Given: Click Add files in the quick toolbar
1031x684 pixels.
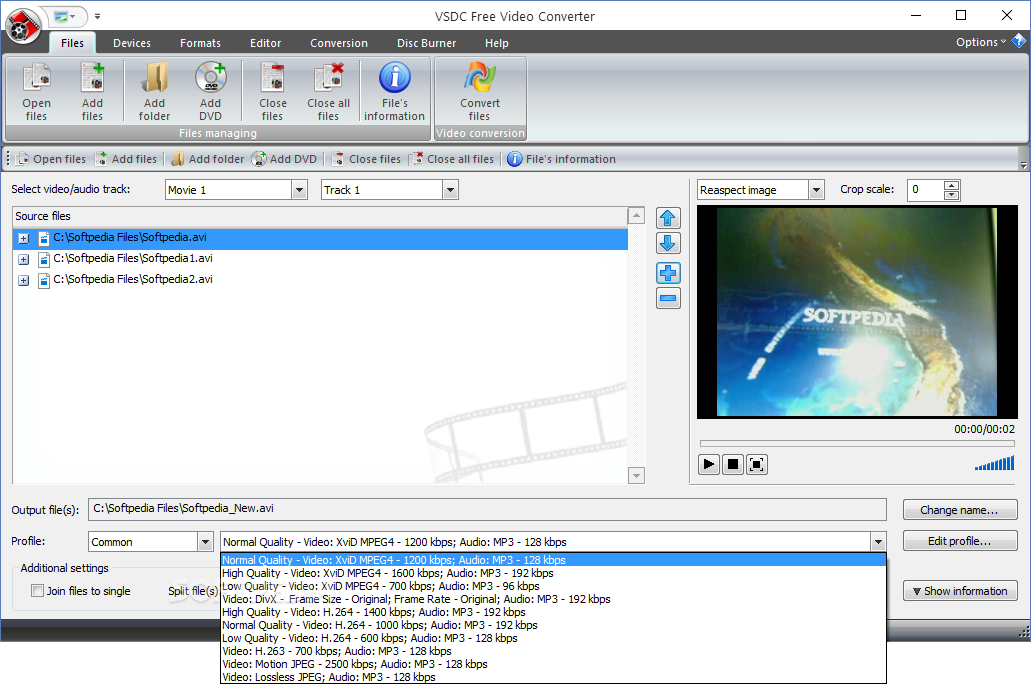Looking at the screenshot, I should tap(126, 159).
